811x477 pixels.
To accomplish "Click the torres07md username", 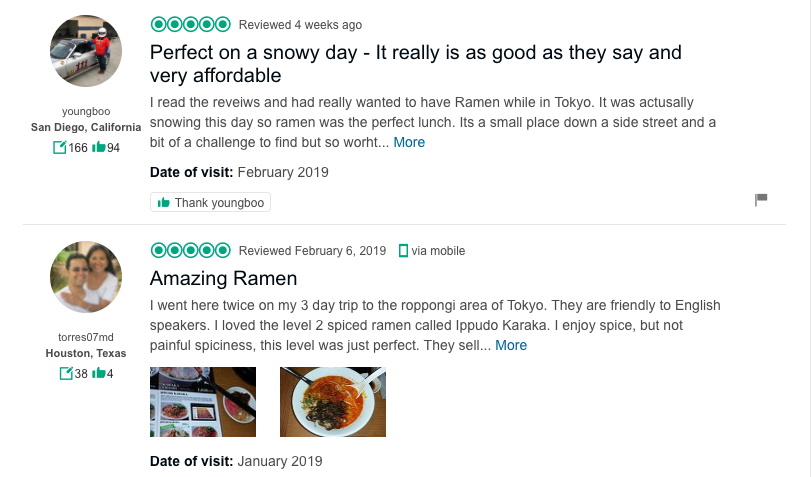I will [x=86, y=337].
